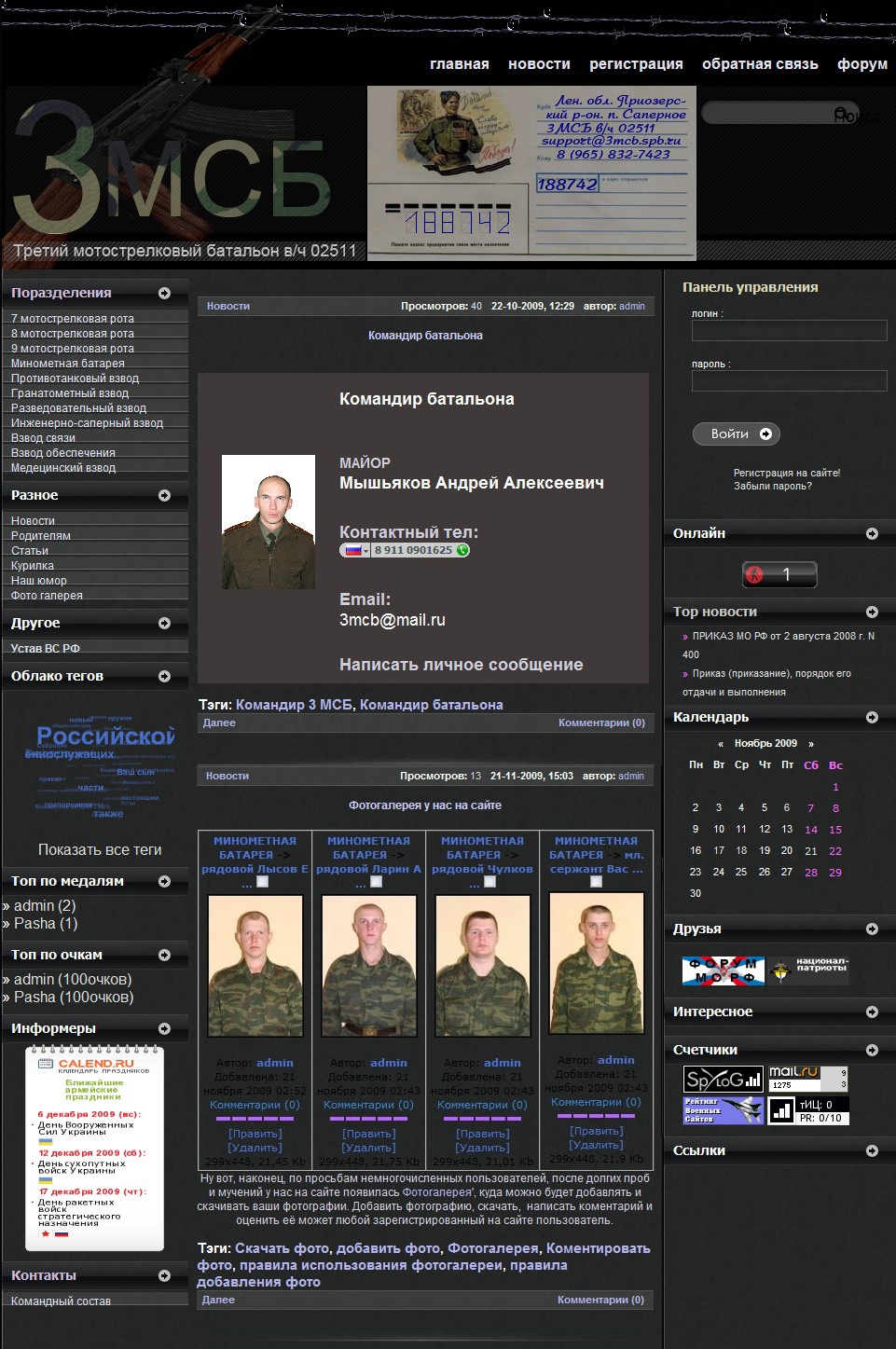Click the логин input field
The width and height of the screenshot is (896, 1349).
[x=789, y=331]
